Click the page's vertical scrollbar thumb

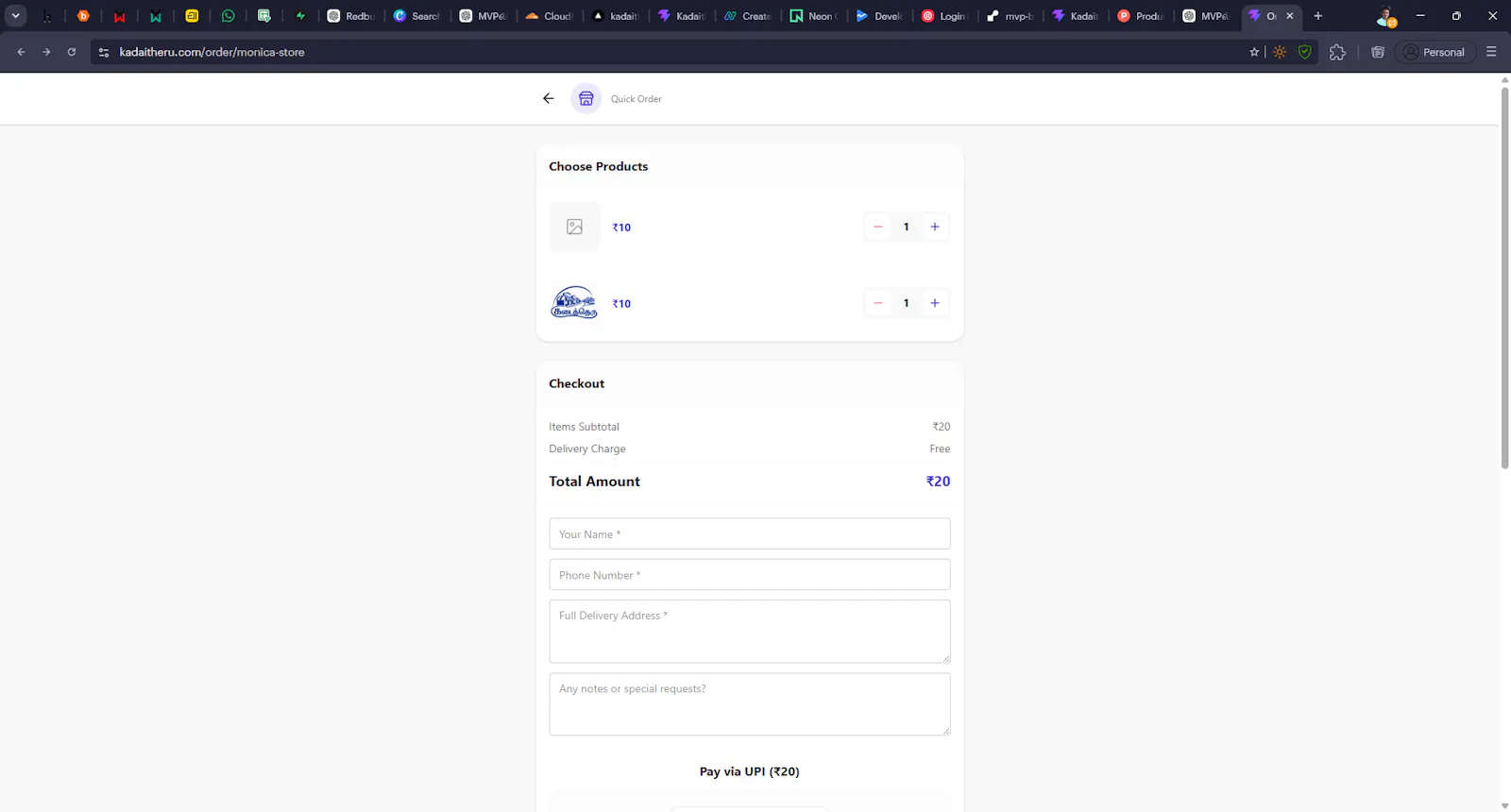(1505, 277)
